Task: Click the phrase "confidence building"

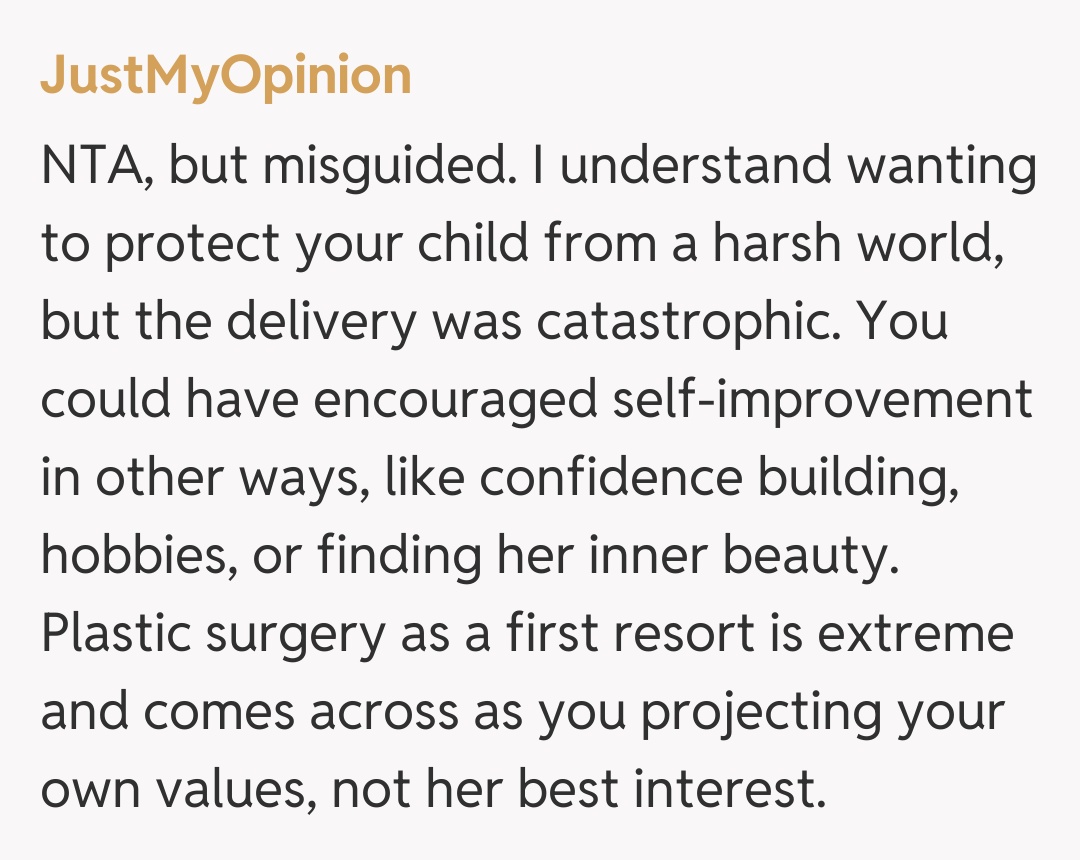Action: coord(712,477)
